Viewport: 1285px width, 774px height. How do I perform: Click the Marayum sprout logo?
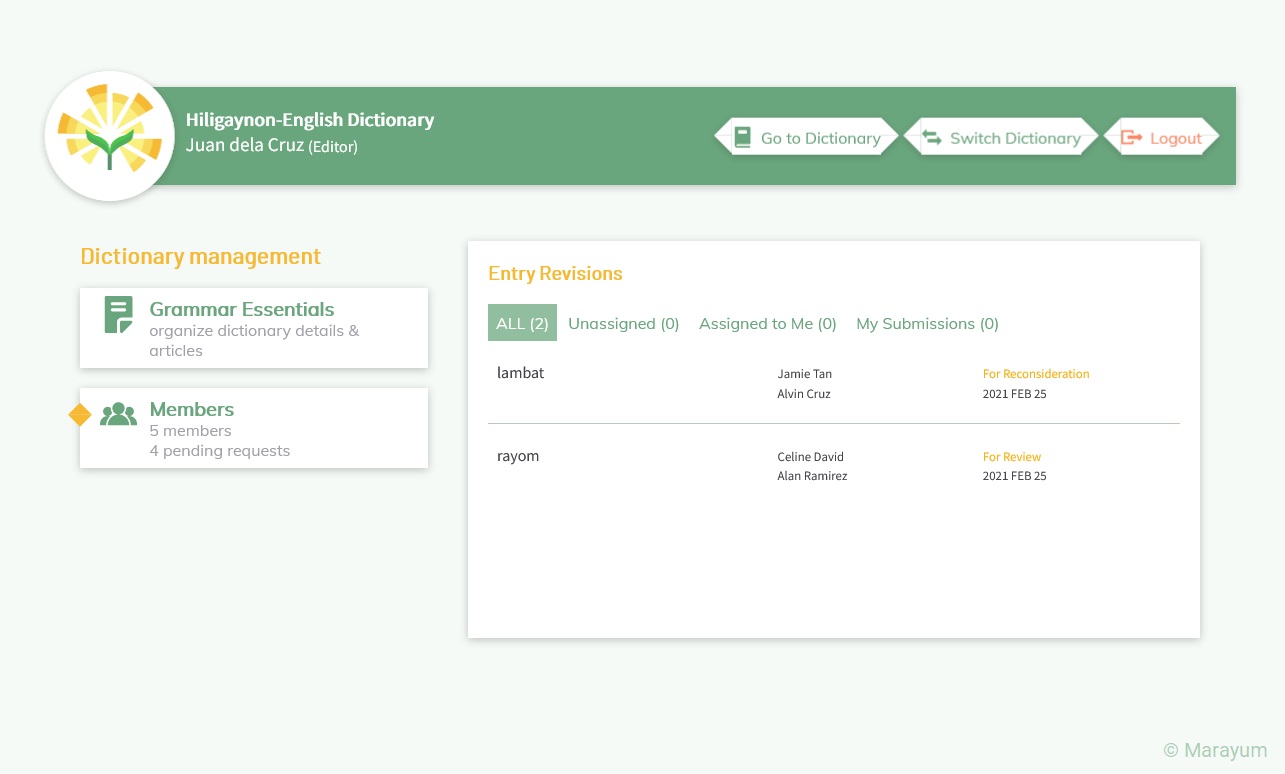coord(110,136)
